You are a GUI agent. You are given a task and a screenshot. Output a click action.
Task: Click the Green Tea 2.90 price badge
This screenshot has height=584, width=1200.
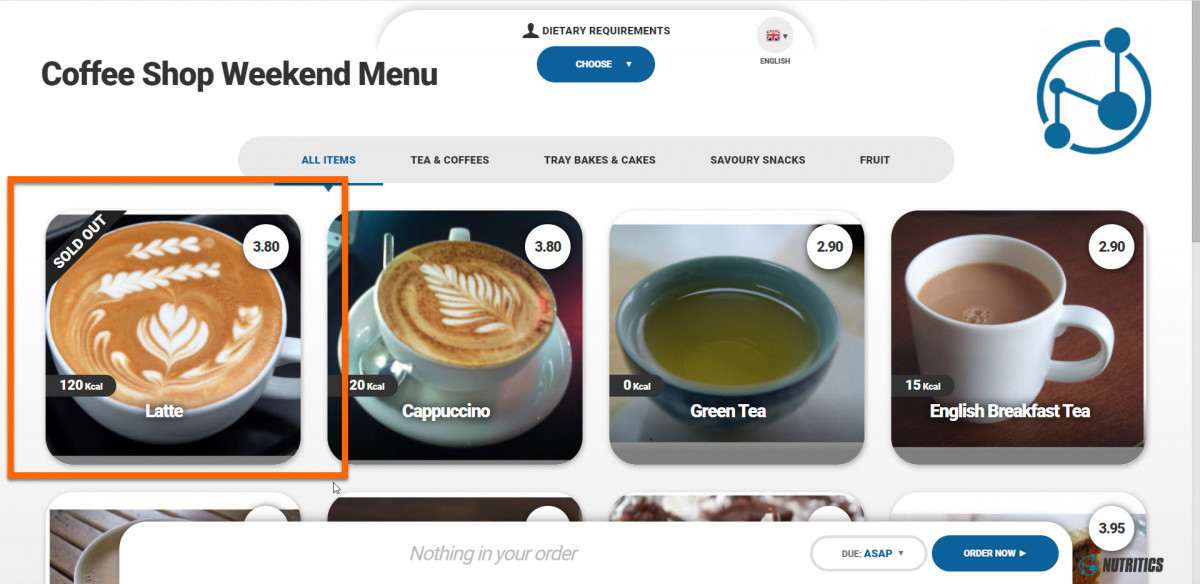830,247
